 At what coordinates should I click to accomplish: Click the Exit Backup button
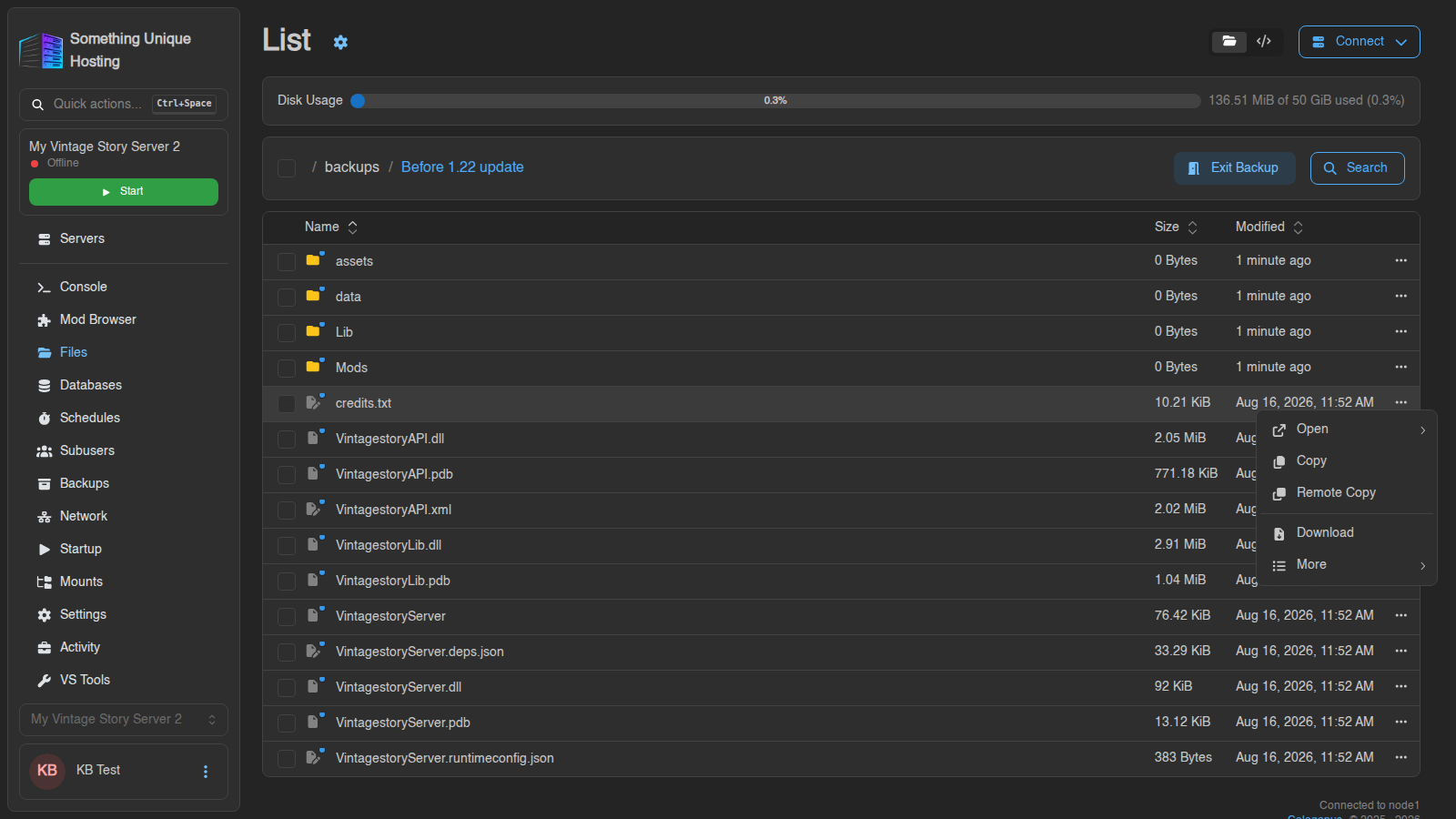click(x=1234, y=168)
